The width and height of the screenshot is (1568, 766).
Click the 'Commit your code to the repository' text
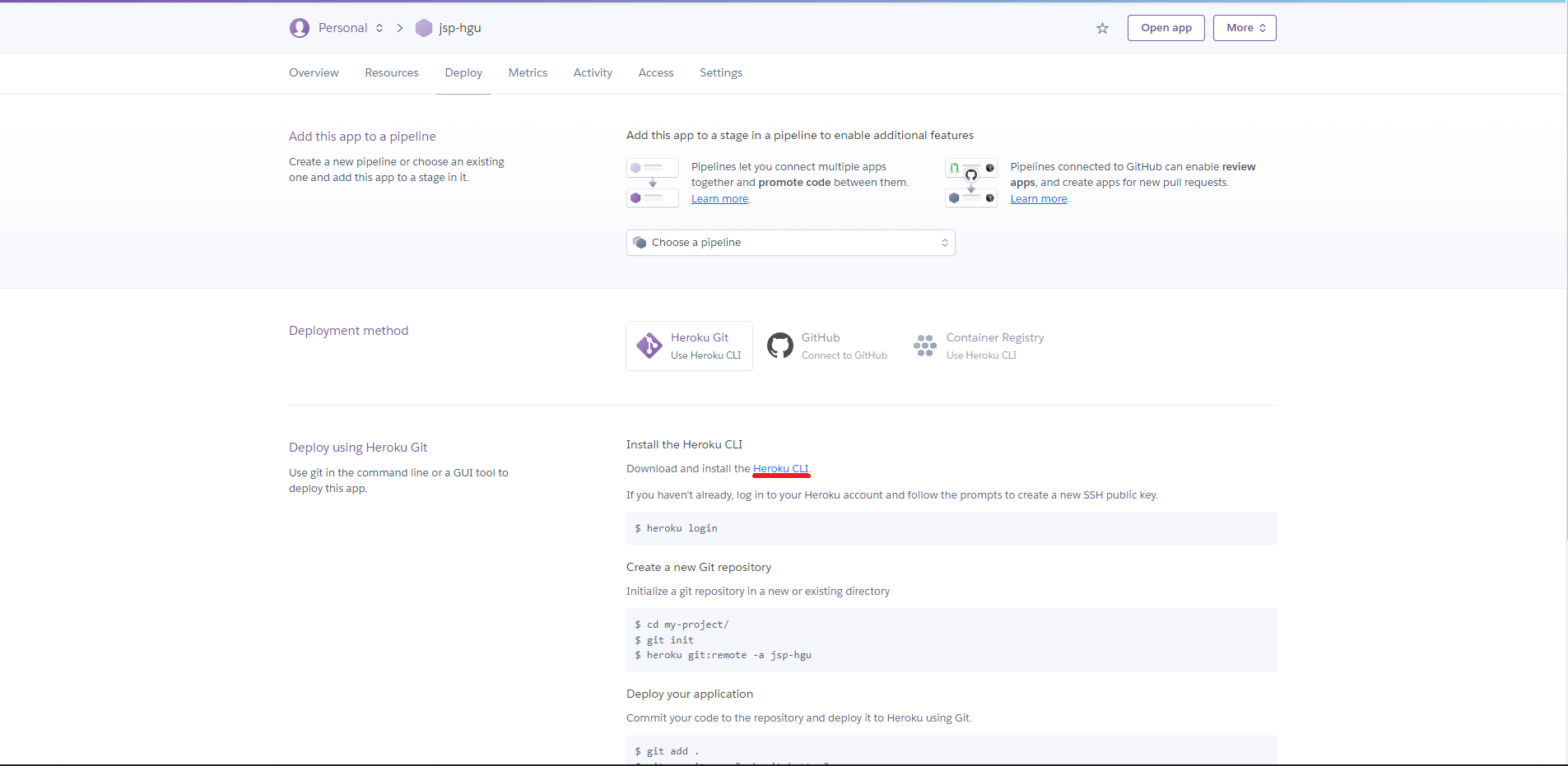click(799, 718)
